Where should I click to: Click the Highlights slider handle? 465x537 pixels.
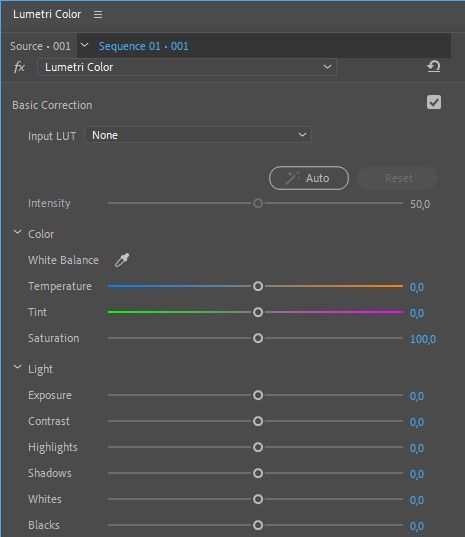[258, 447]
